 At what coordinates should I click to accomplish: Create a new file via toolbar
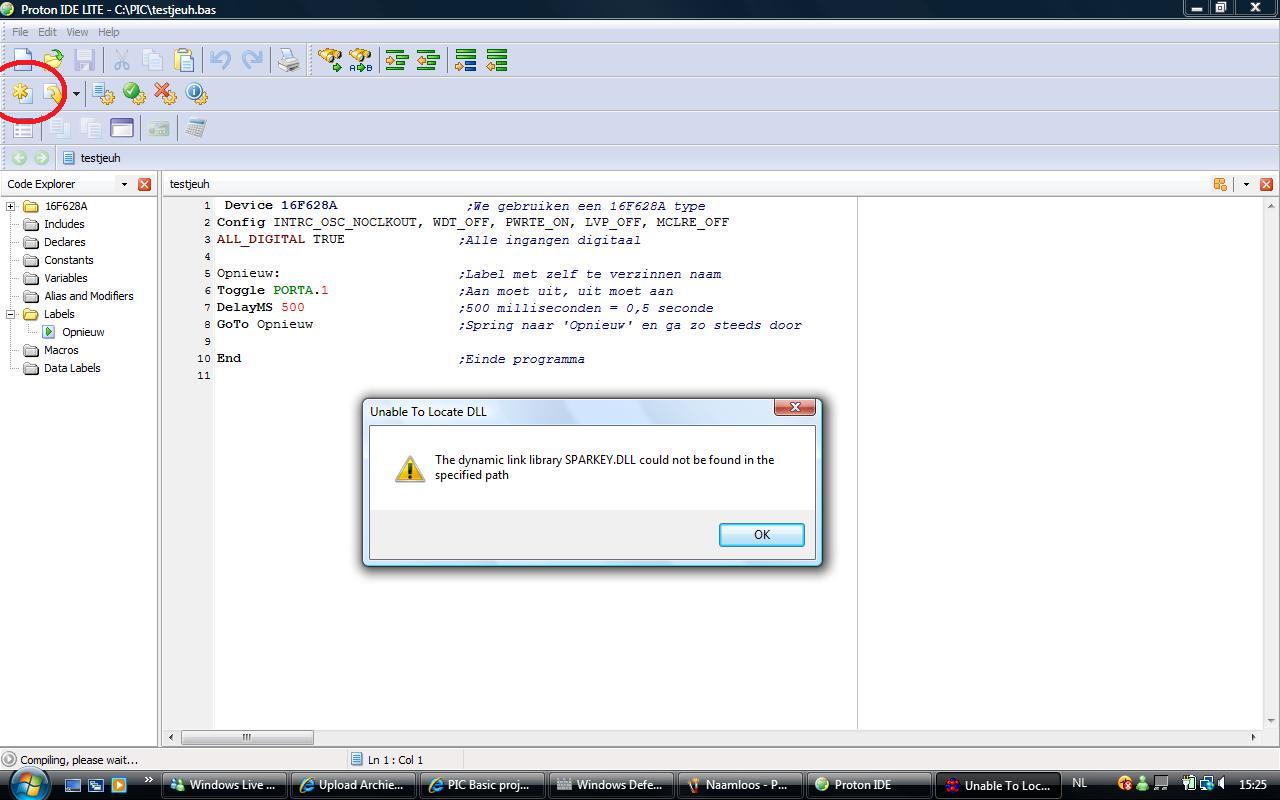click(x=22, y=61)
